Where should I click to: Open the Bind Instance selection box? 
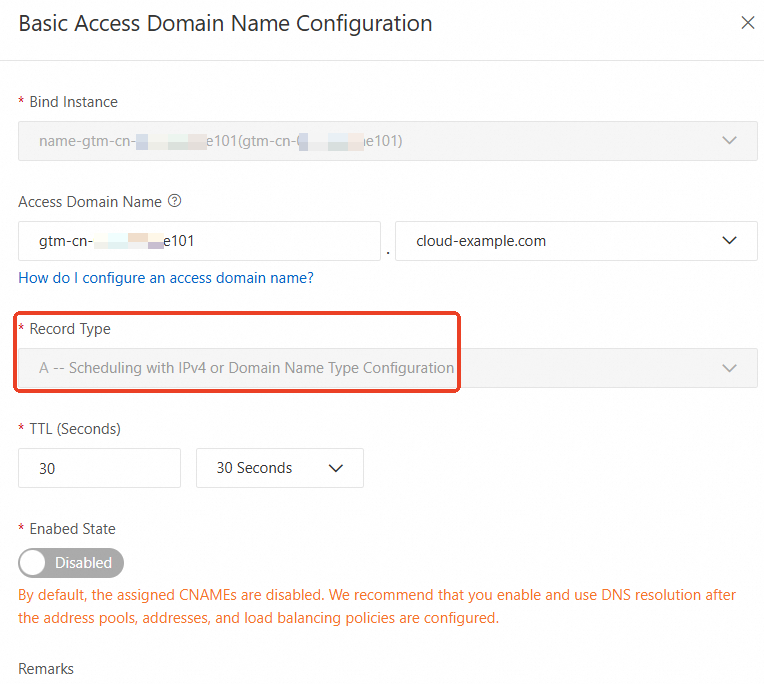(x=387, y=141)
